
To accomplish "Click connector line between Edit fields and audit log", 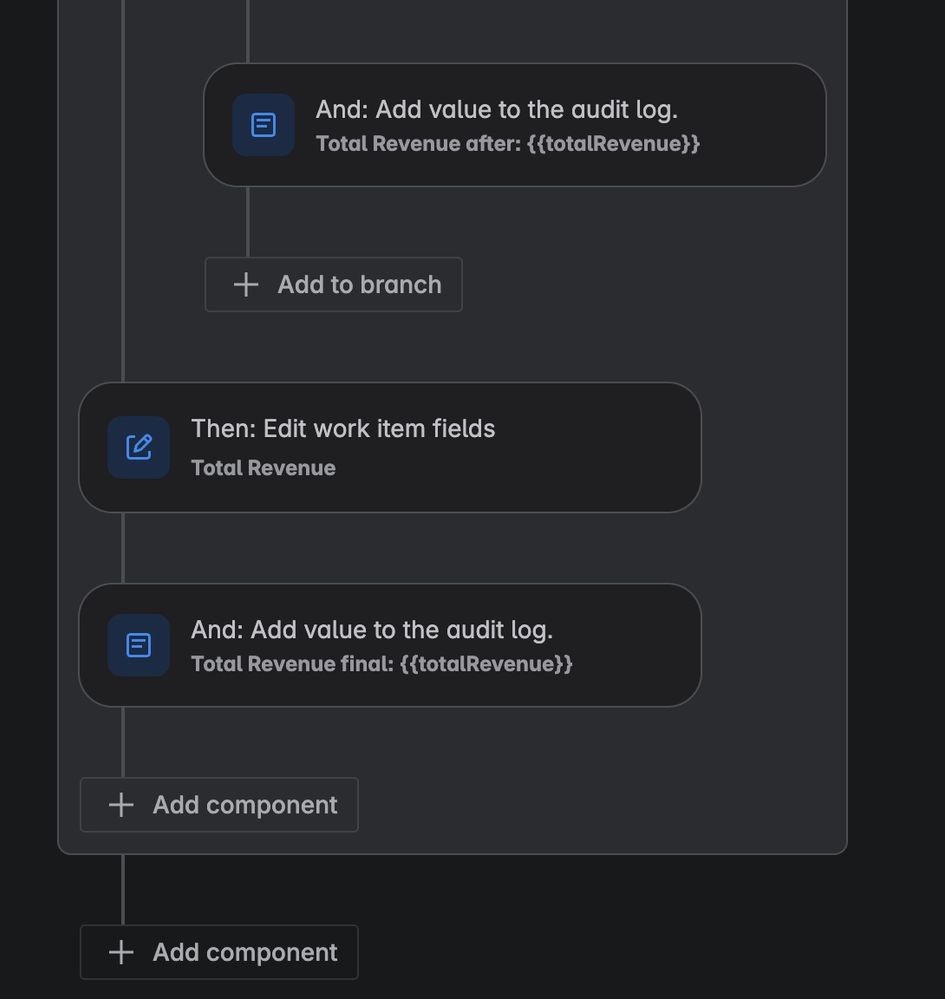I will (x=122, y=548).
